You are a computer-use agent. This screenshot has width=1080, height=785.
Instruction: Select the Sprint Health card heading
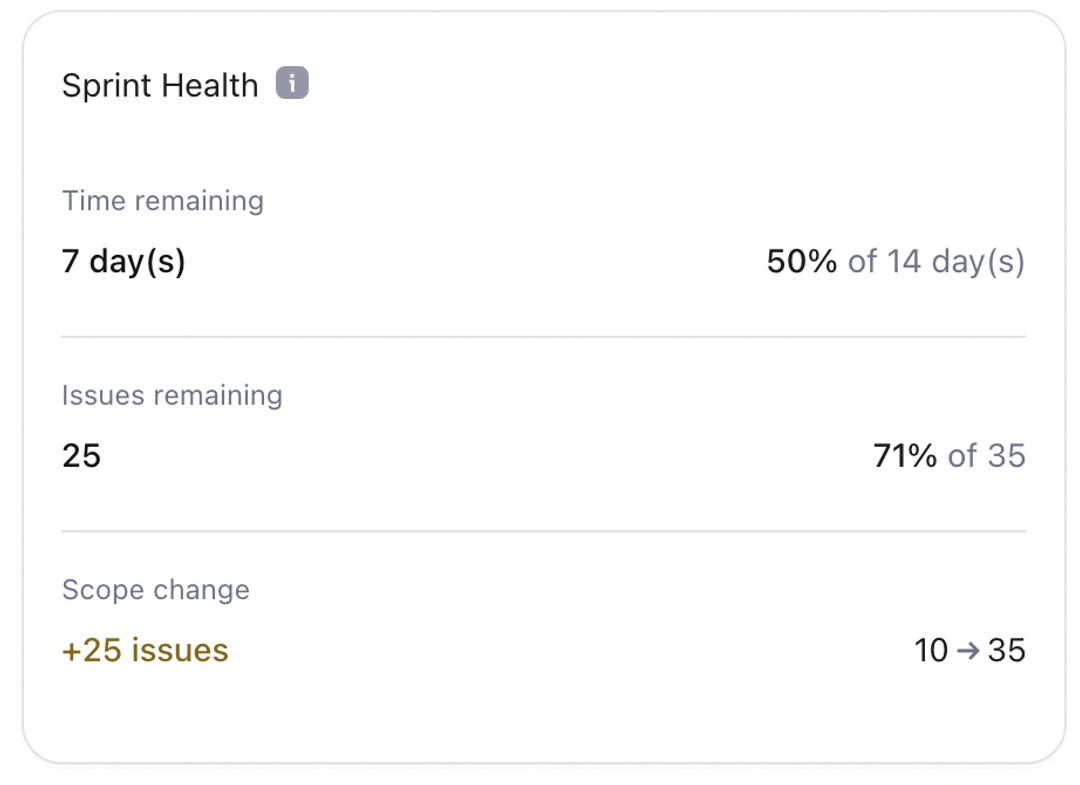pyautogui.click(x=159, y=85)
